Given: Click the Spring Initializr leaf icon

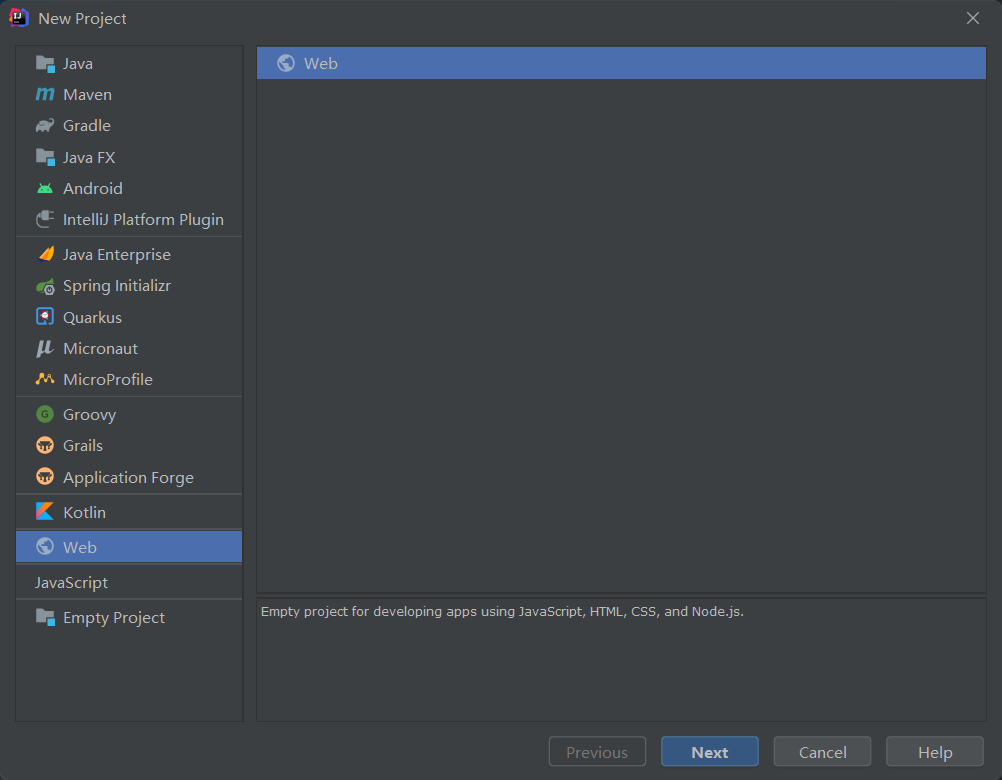Looking at the screenshot, I should [45, 286].
